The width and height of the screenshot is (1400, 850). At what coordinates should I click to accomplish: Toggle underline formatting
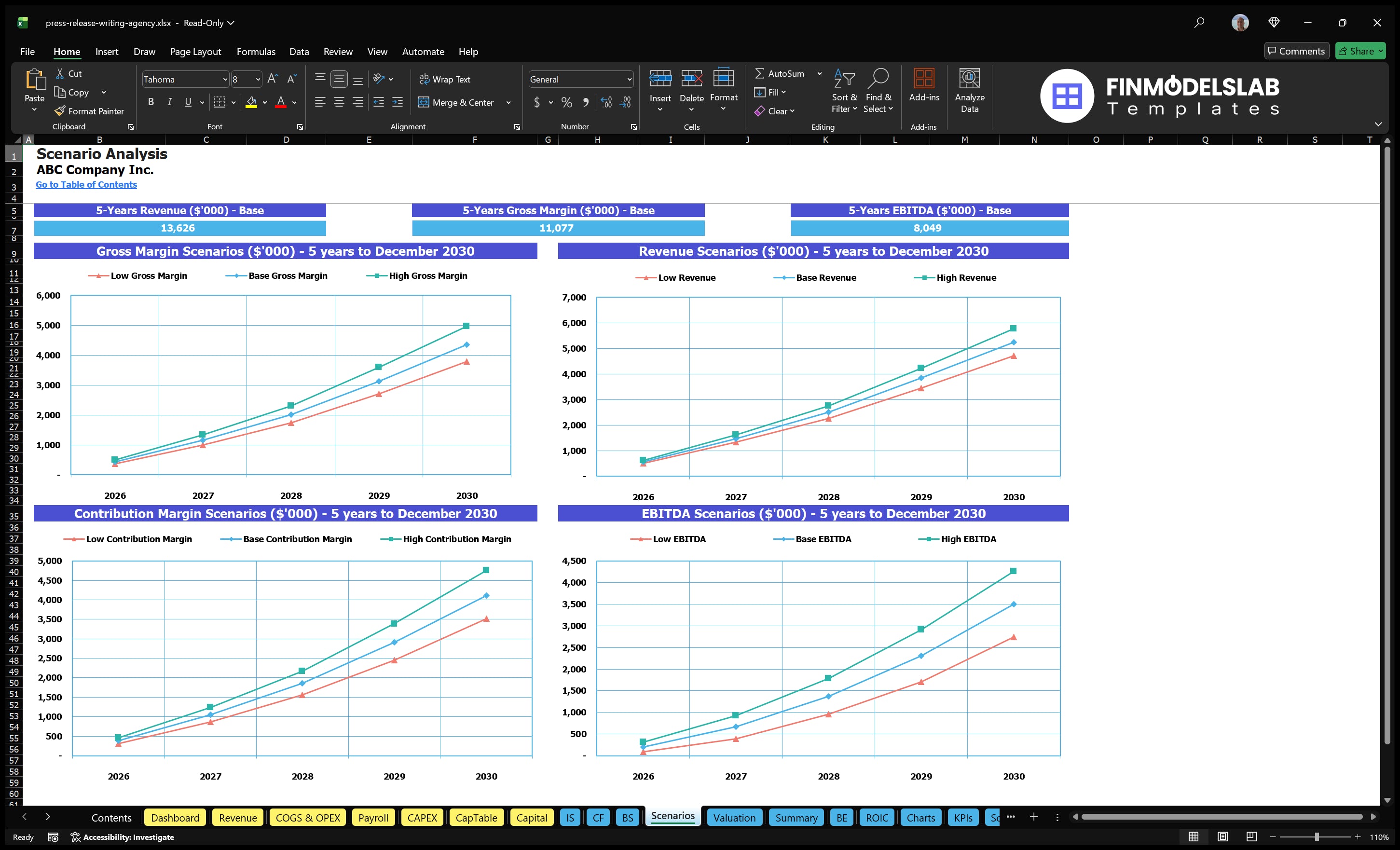coord(188,102)
